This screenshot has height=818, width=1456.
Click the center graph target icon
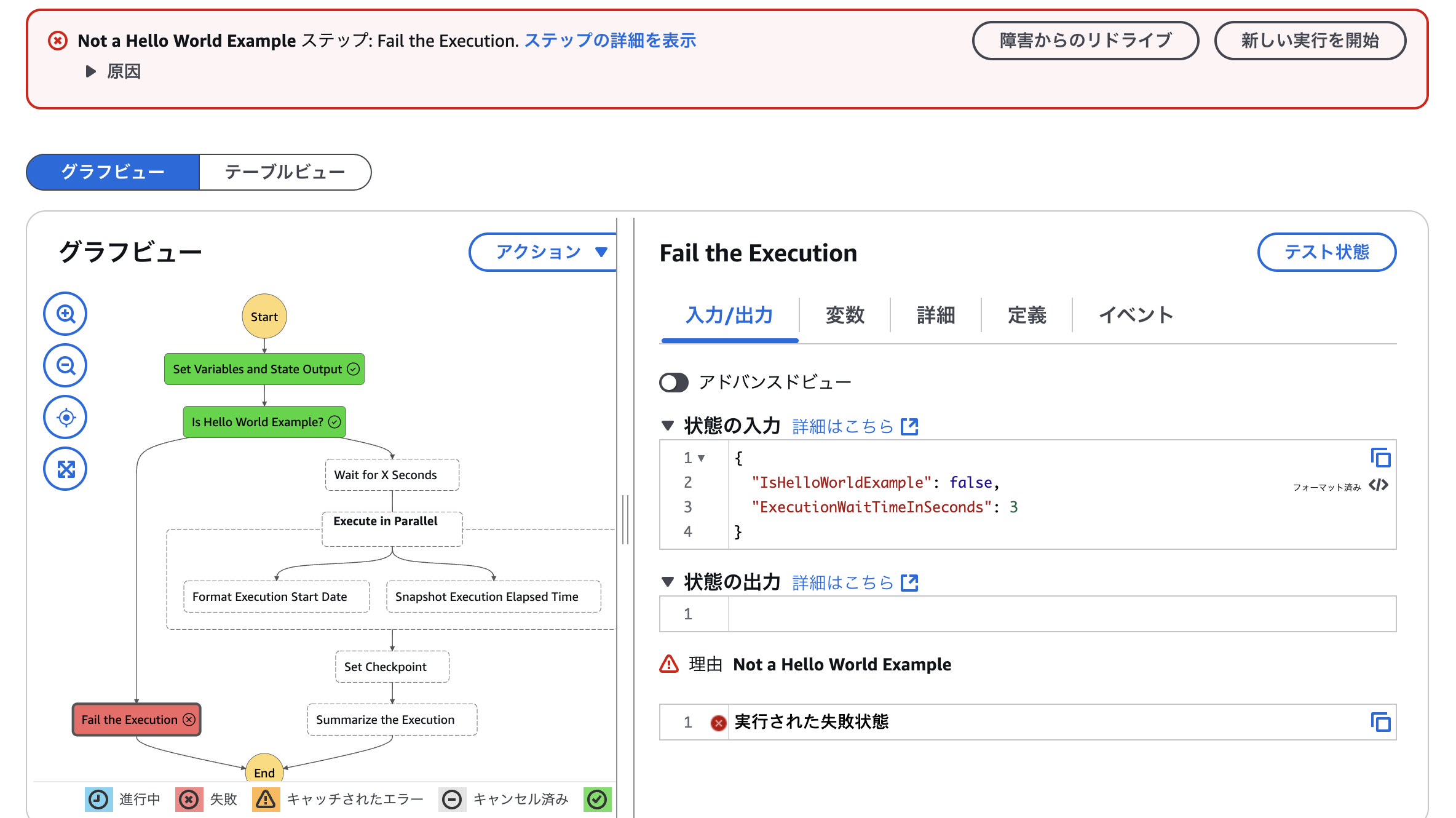65,418
